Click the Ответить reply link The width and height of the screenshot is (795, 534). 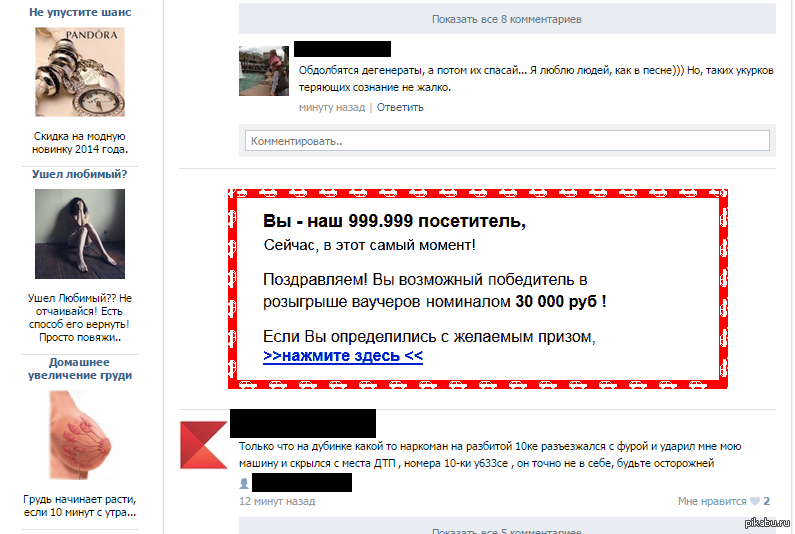(400, 108)
